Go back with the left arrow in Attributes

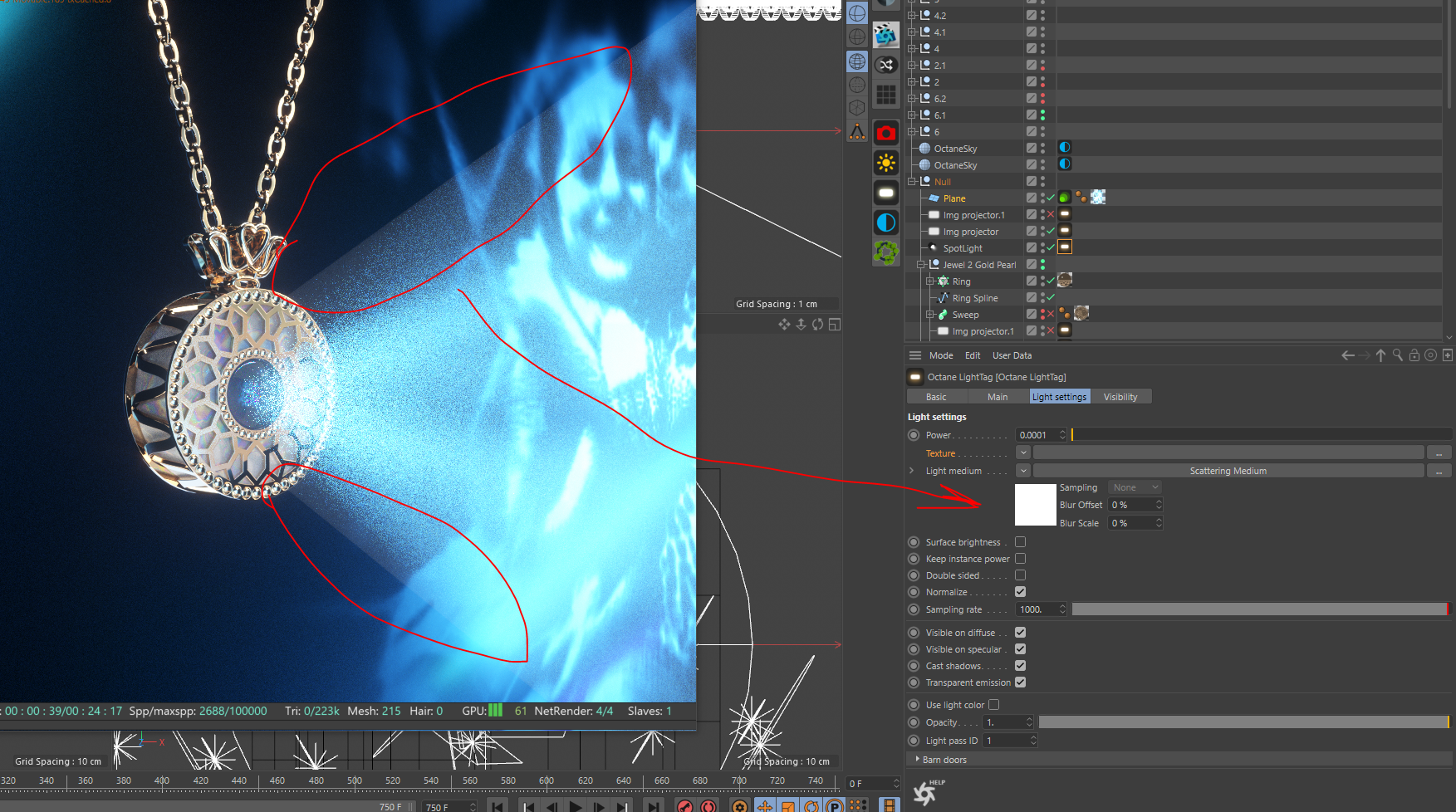point(1348,355)
